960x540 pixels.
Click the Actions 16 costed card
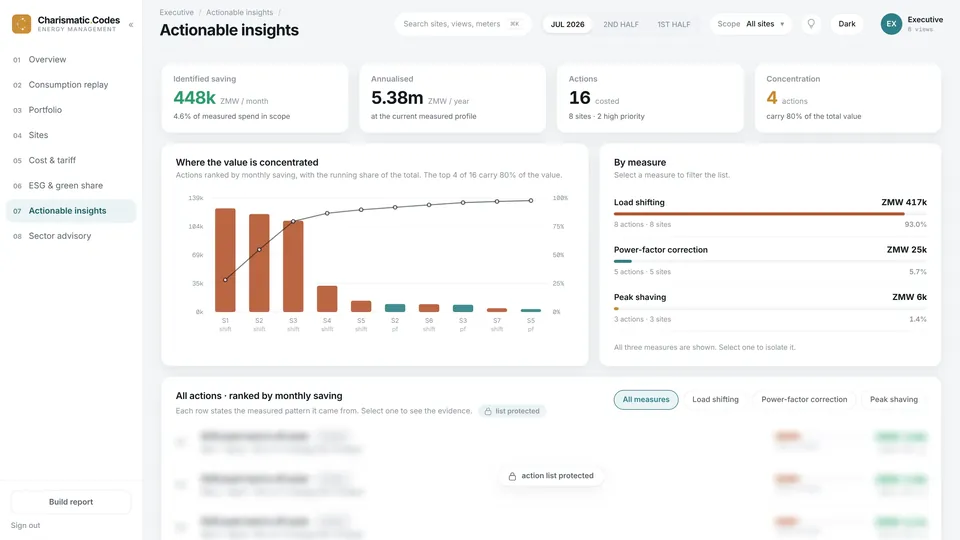tap(650, 98)
